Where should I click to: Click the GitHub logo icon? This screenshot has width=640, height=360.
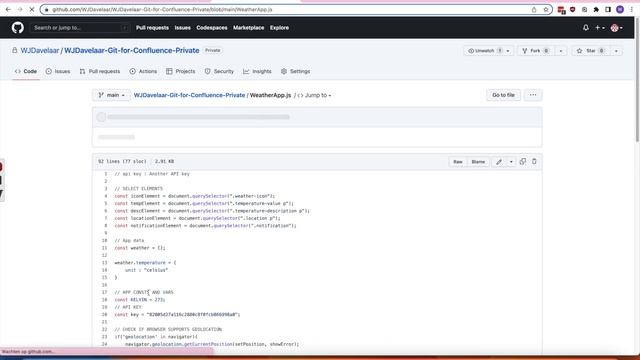(18, 28)
